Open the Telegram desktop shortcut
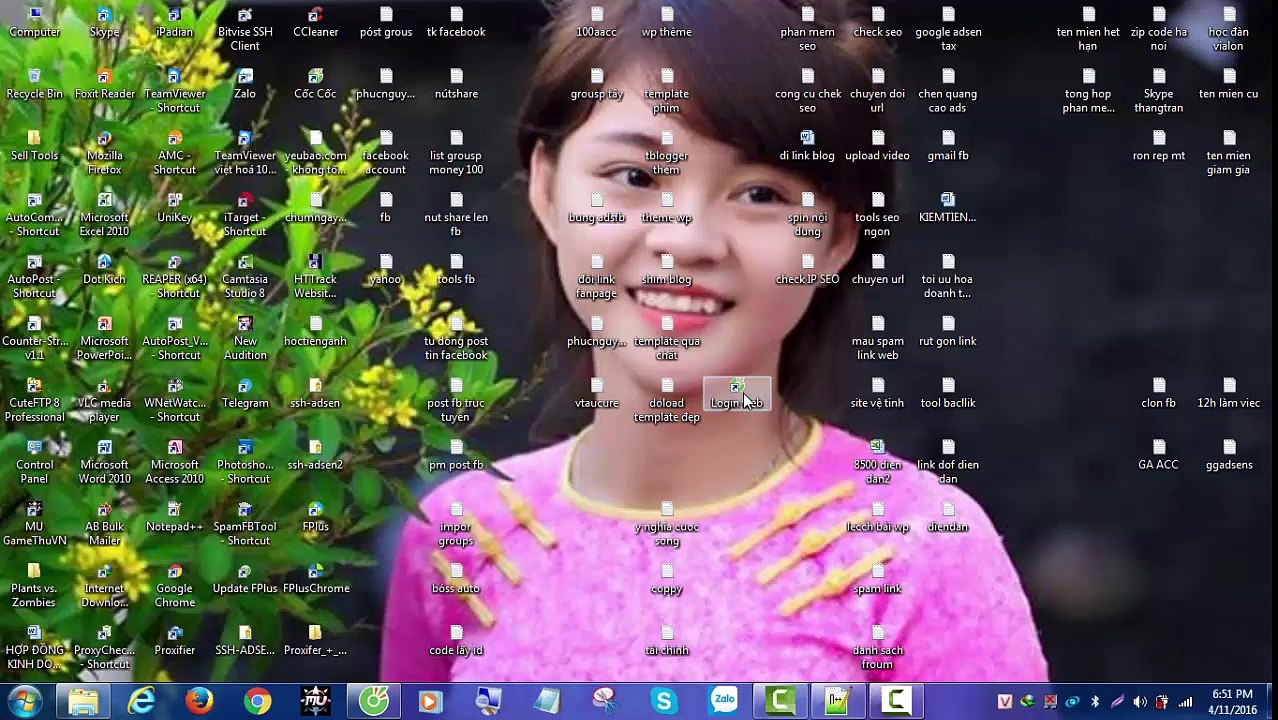The height and width of the screenshot is (720, 1278). click(x=245, y=395)
